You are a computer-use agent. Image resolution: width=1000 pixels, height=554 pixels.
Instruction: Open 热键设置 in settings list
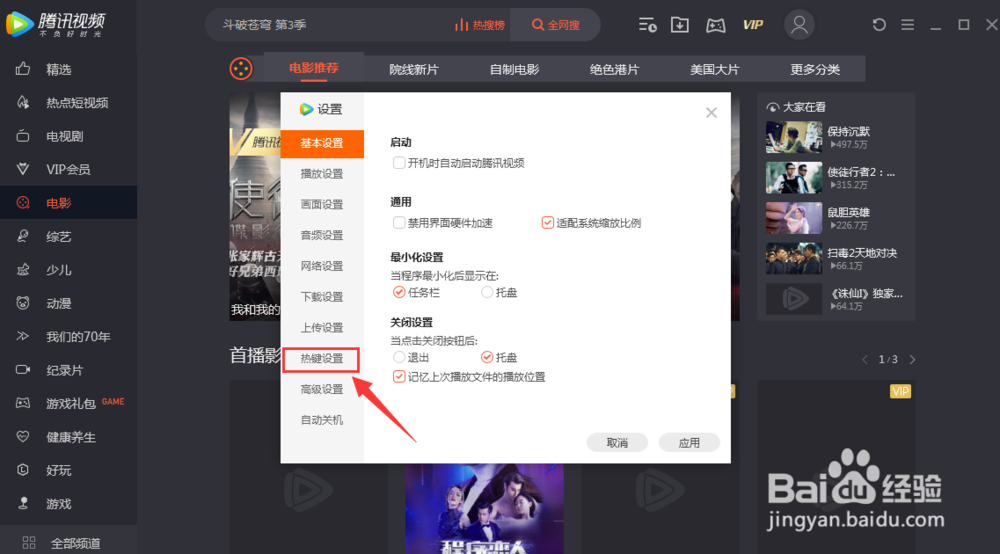click(x=322, y=359)
